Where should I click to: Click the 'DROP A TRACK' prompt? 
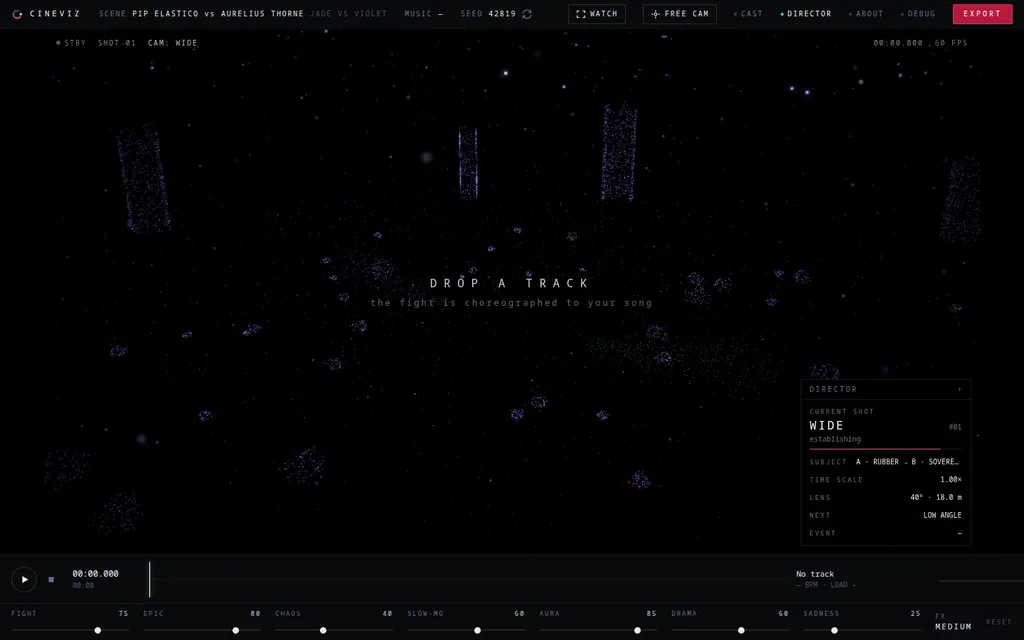click(510, 283)
